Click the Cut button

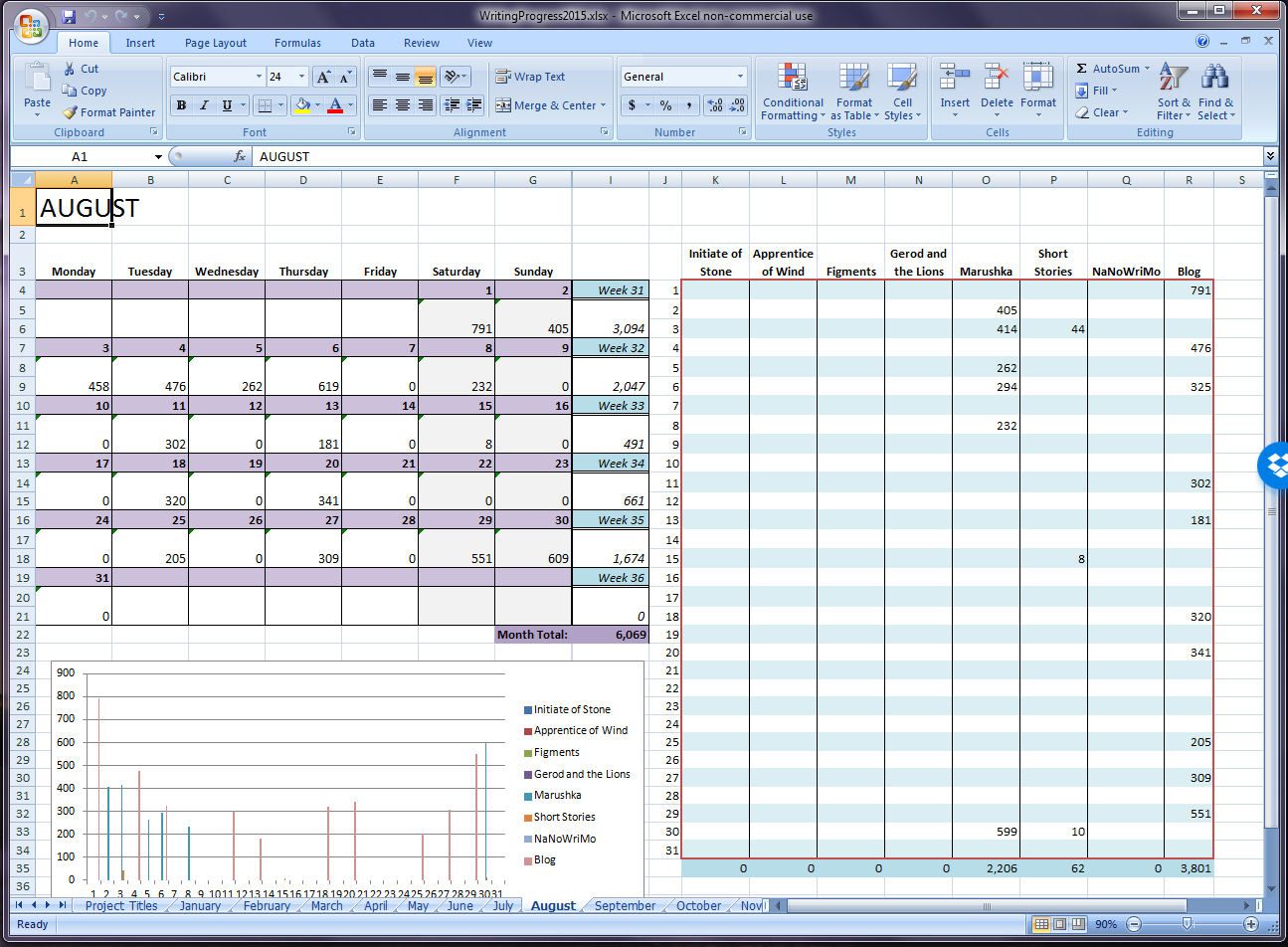(x=81, y=69)
